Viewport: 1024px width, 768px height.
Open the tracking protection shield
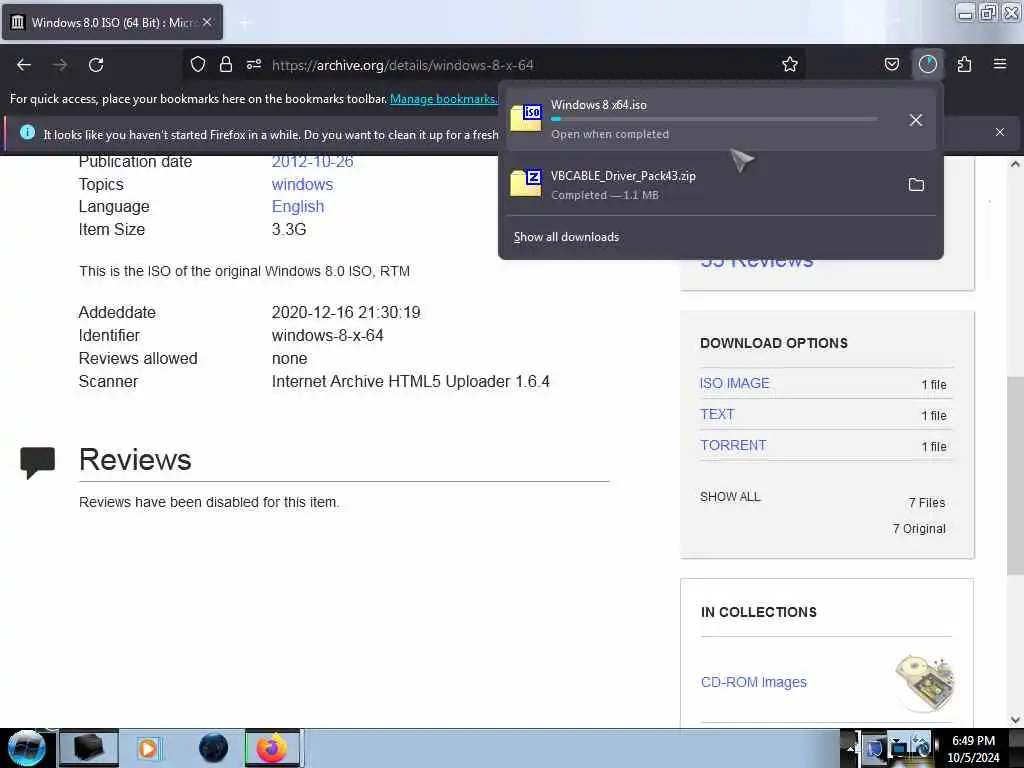tap(198, 64)
